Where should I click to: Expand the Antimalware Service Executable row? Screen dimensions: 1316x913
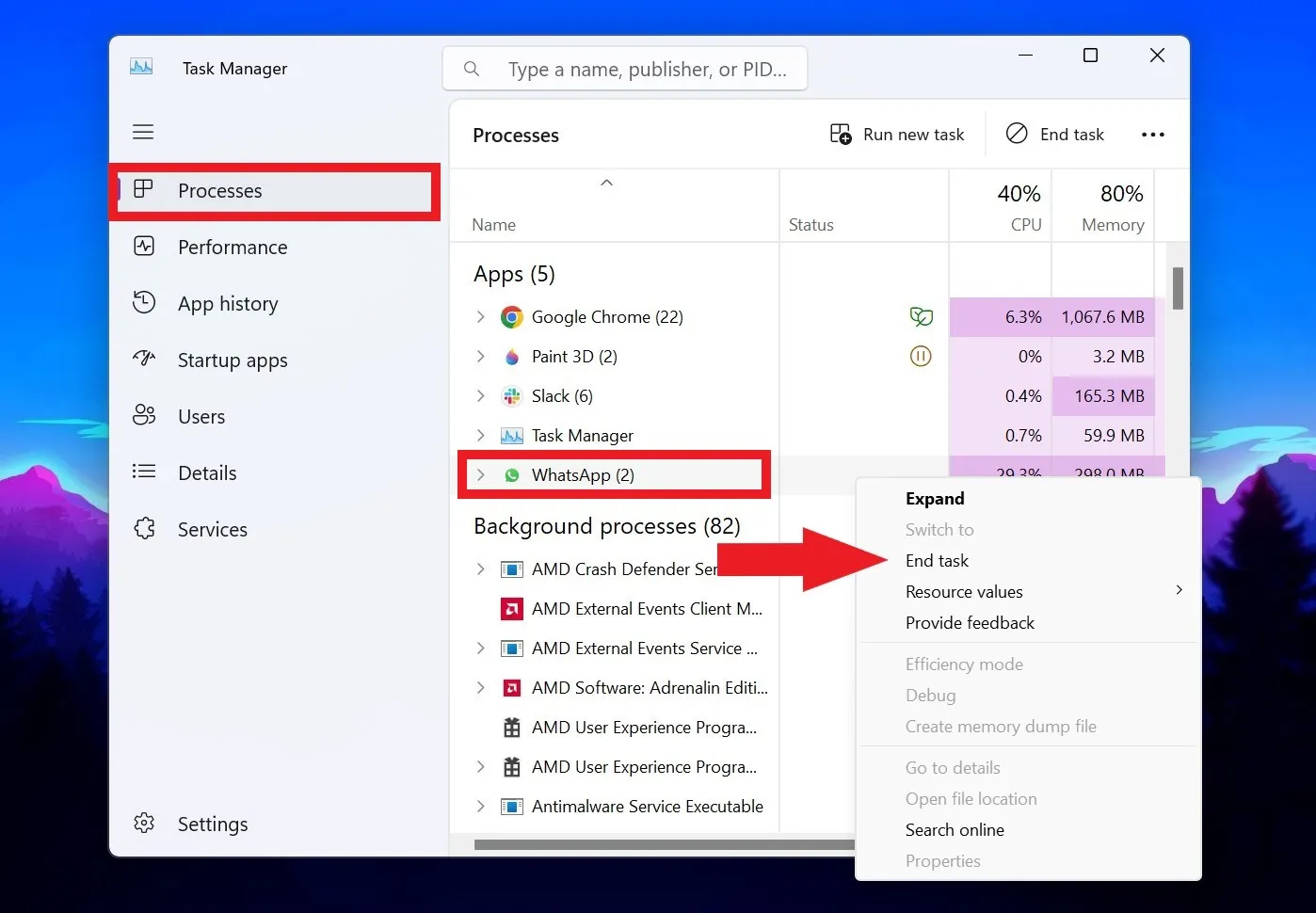coord(481,807)
